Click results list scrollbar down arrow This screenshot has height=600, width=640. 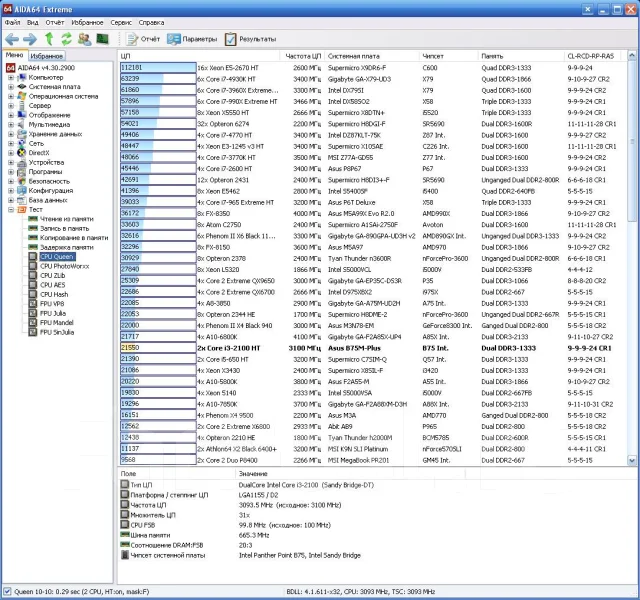(632, 460)
